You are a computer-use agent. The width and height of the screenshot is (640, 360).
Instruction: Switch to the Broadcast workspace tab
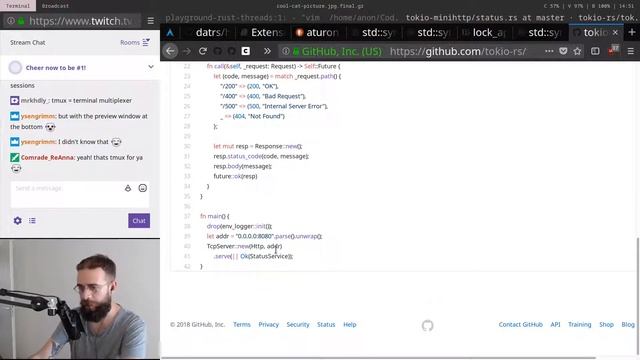point(55,6)
